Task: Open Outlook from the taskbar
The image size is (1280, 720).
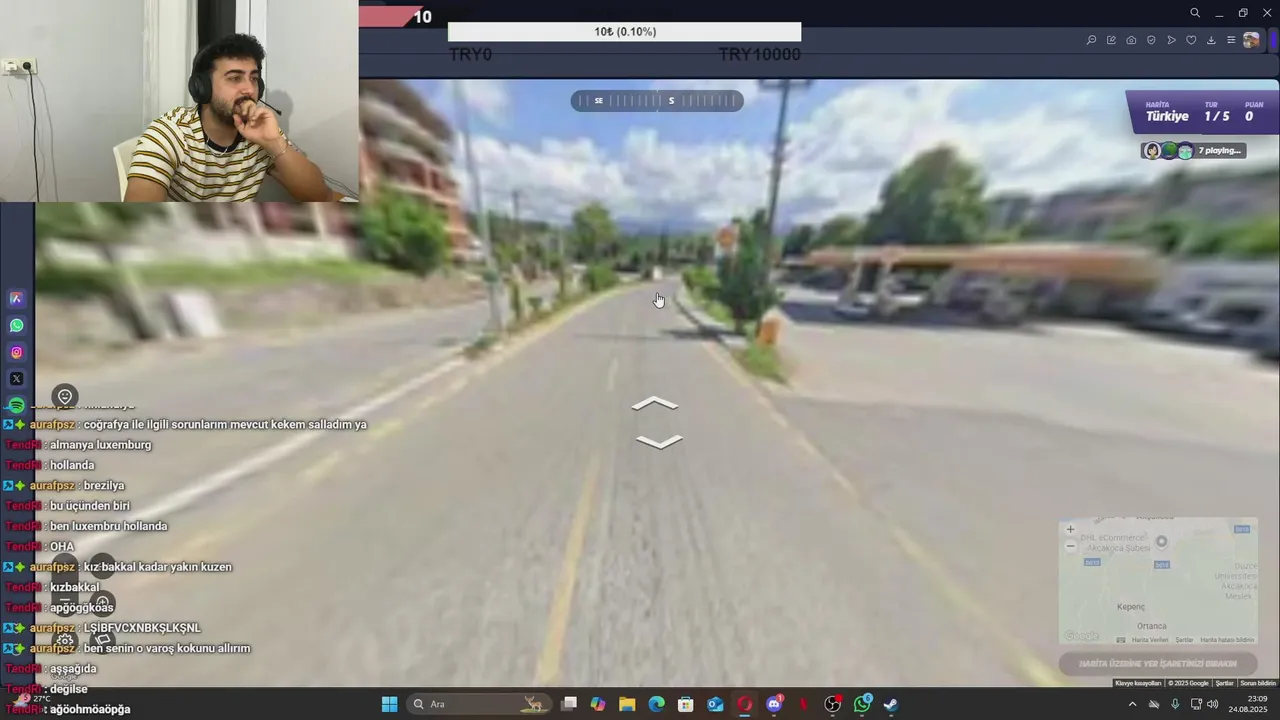Action: 715,704
